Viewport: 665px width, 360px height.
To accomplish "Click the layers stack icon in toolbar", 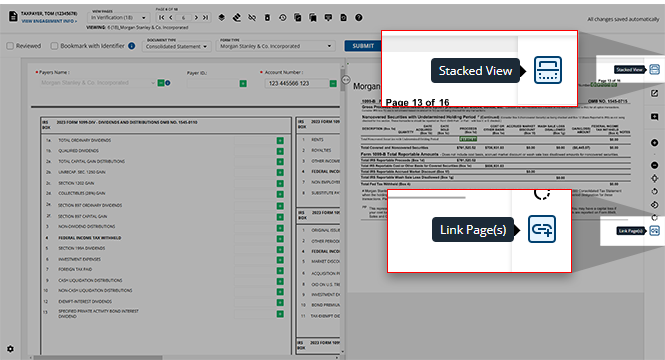I will pos(221,17).
